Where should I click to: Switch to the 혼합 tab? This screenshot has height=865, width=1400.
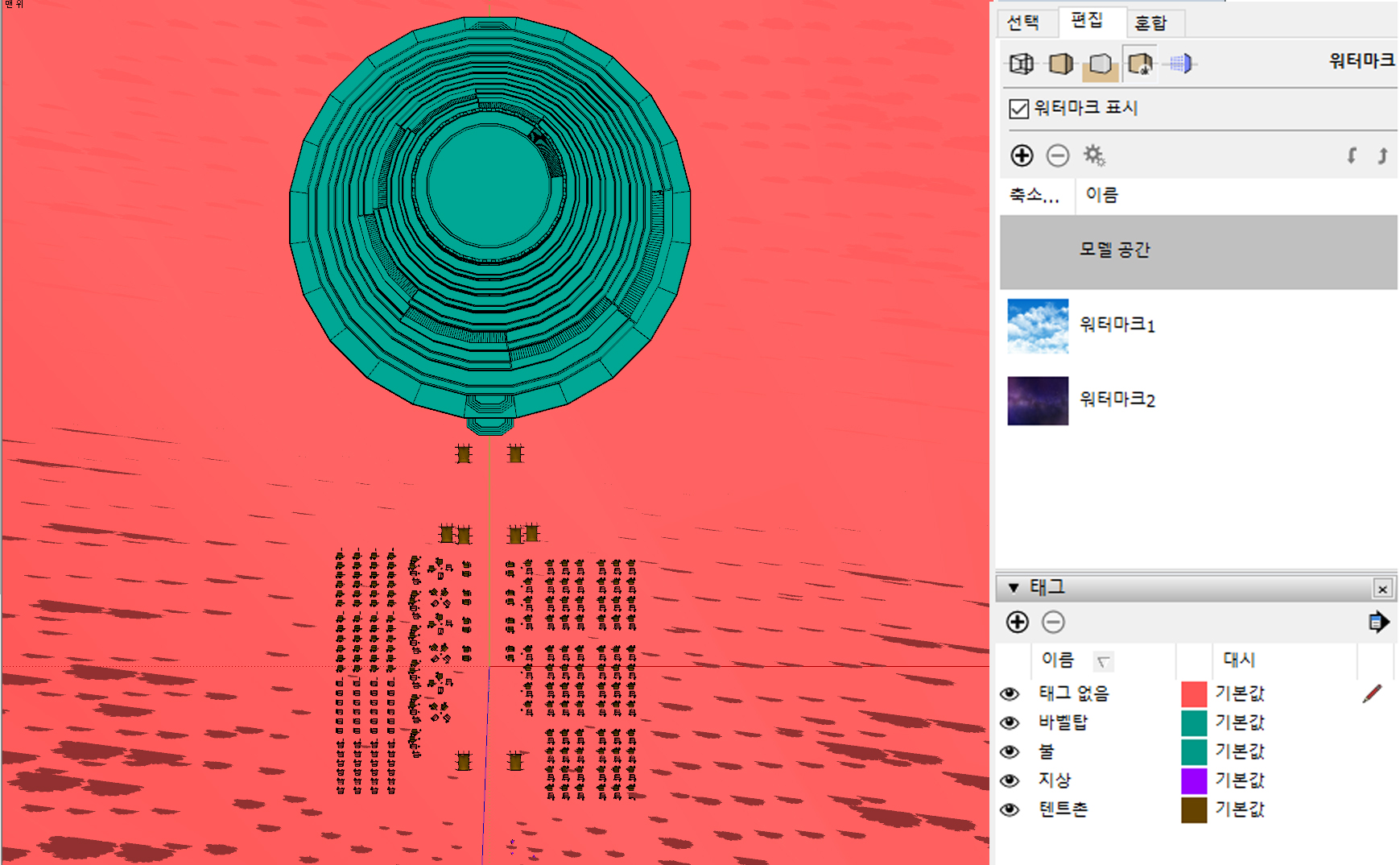point(1150,23)
